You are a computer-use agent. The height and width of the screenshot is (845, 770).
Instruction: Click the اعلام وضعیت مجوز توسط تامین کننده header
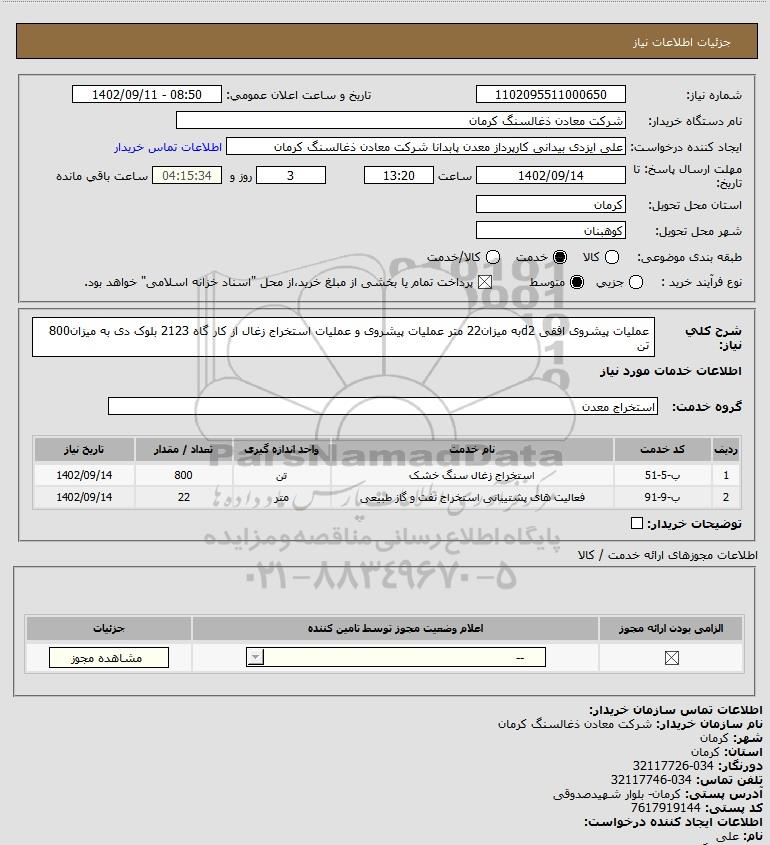click(x=396, y=628)
